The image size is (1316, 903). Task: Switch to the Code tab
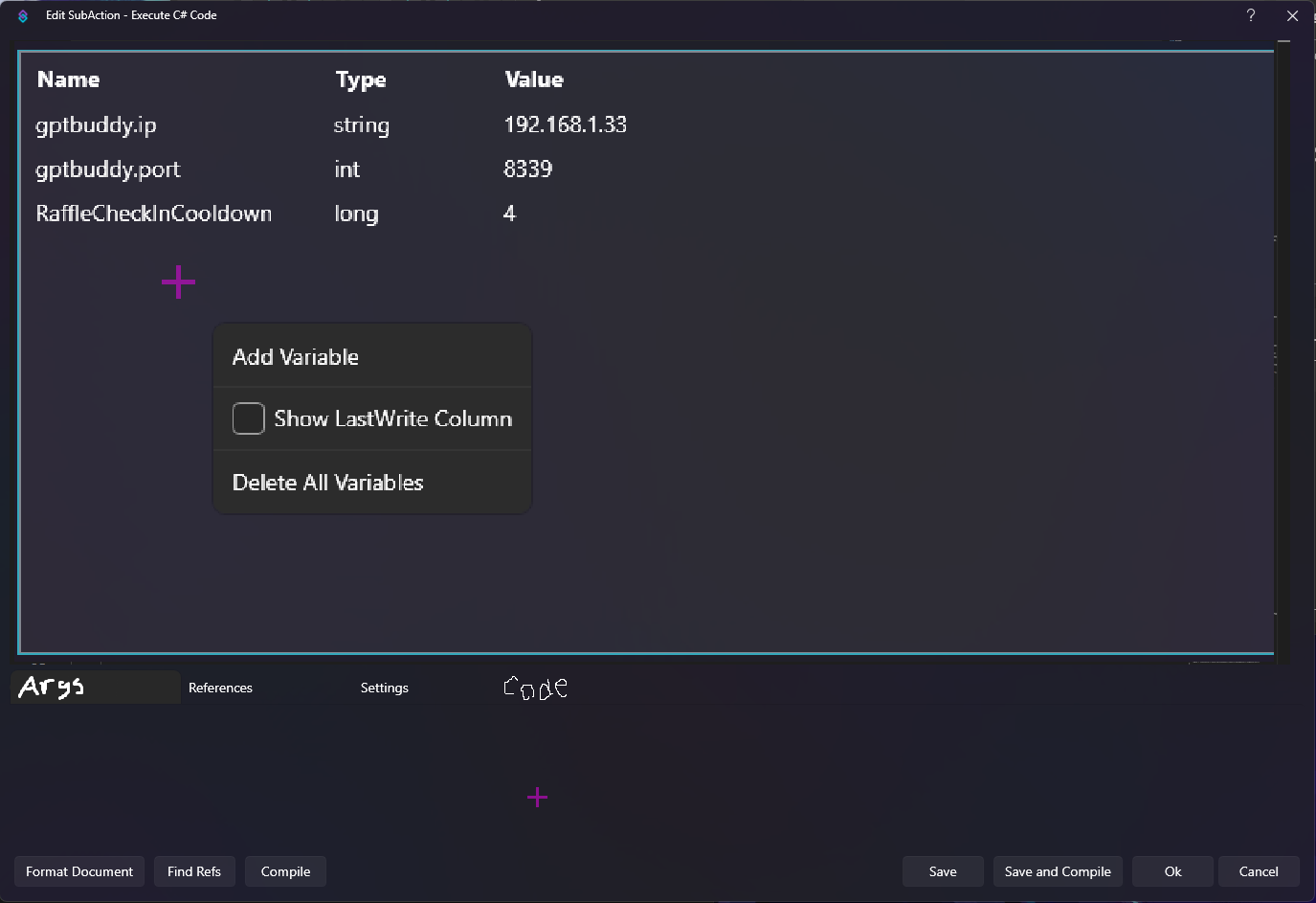535,688
